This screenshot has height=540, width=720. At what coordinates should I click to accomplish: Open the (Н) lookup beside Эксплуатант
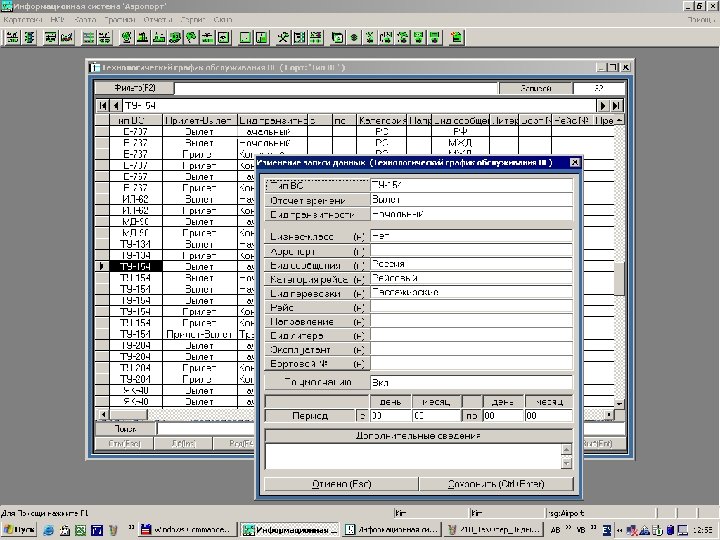[x=358, y=350]
